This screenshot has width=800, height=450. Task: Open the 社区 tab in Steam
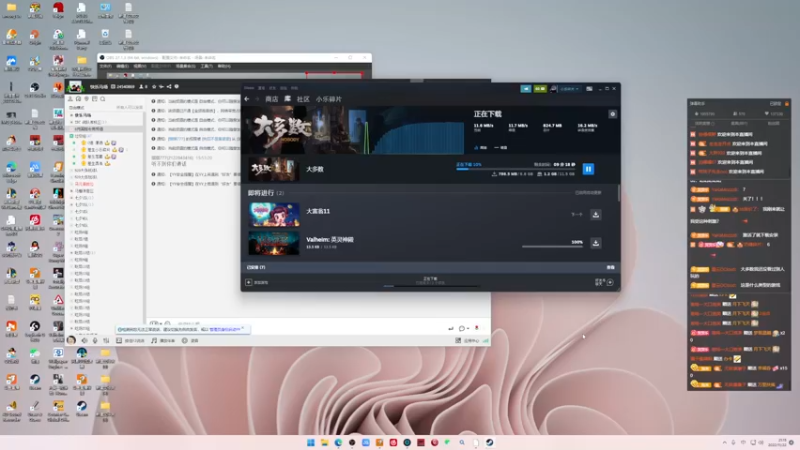point(303,99)
